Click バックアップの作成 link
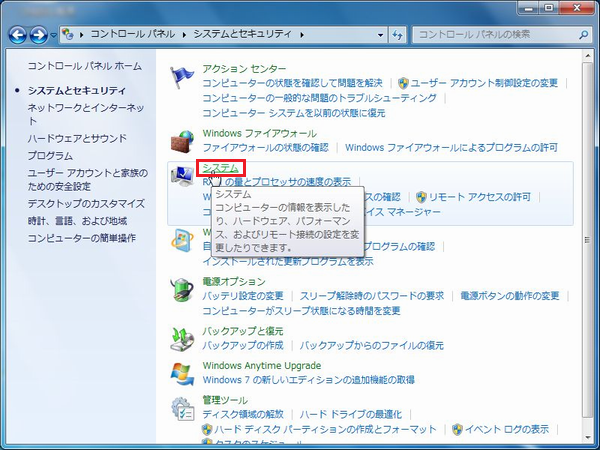The image size is (600, 450). click(x=243, y=346)
